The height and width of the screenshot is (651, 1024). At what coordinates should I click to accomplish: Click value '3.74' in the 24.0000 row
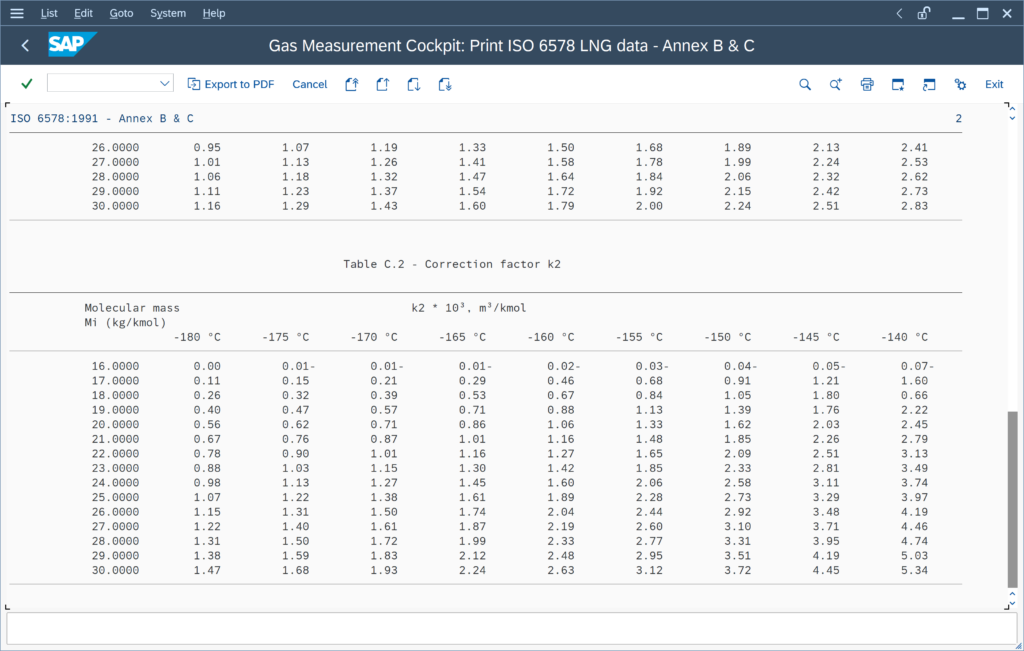pos(914,483)
